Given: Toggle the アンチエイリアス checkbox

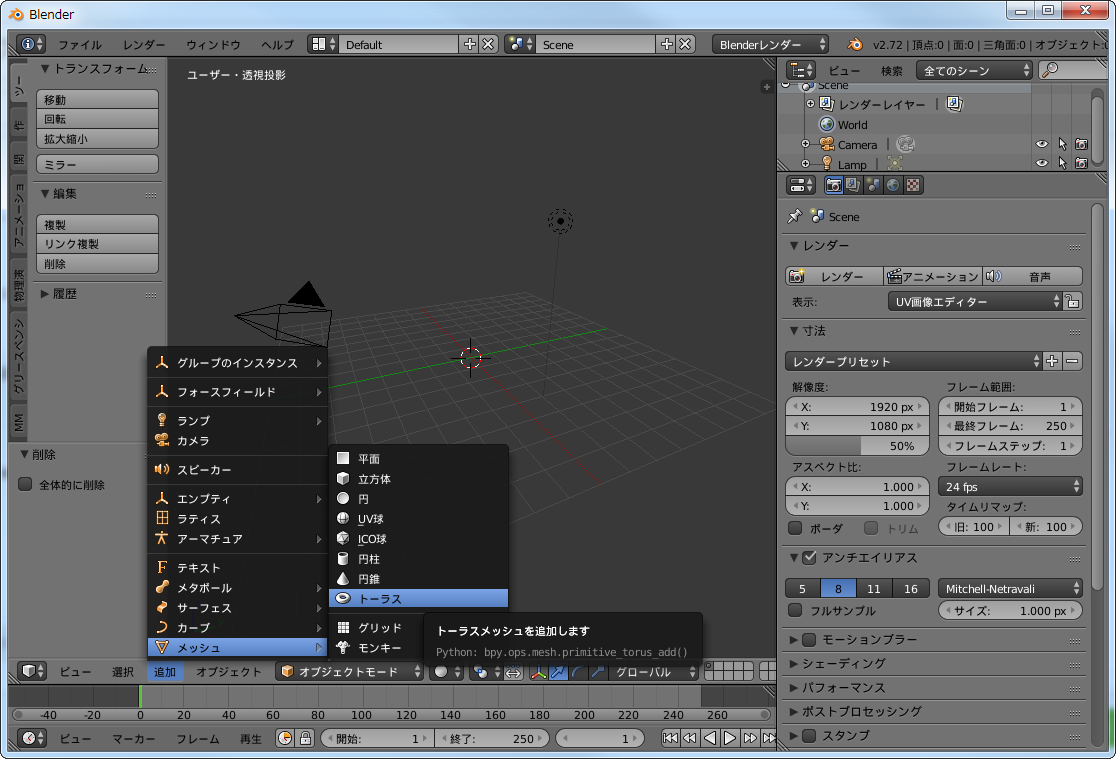Looking at the screenshot, I should pyautogui.click(x=809, y=558).
